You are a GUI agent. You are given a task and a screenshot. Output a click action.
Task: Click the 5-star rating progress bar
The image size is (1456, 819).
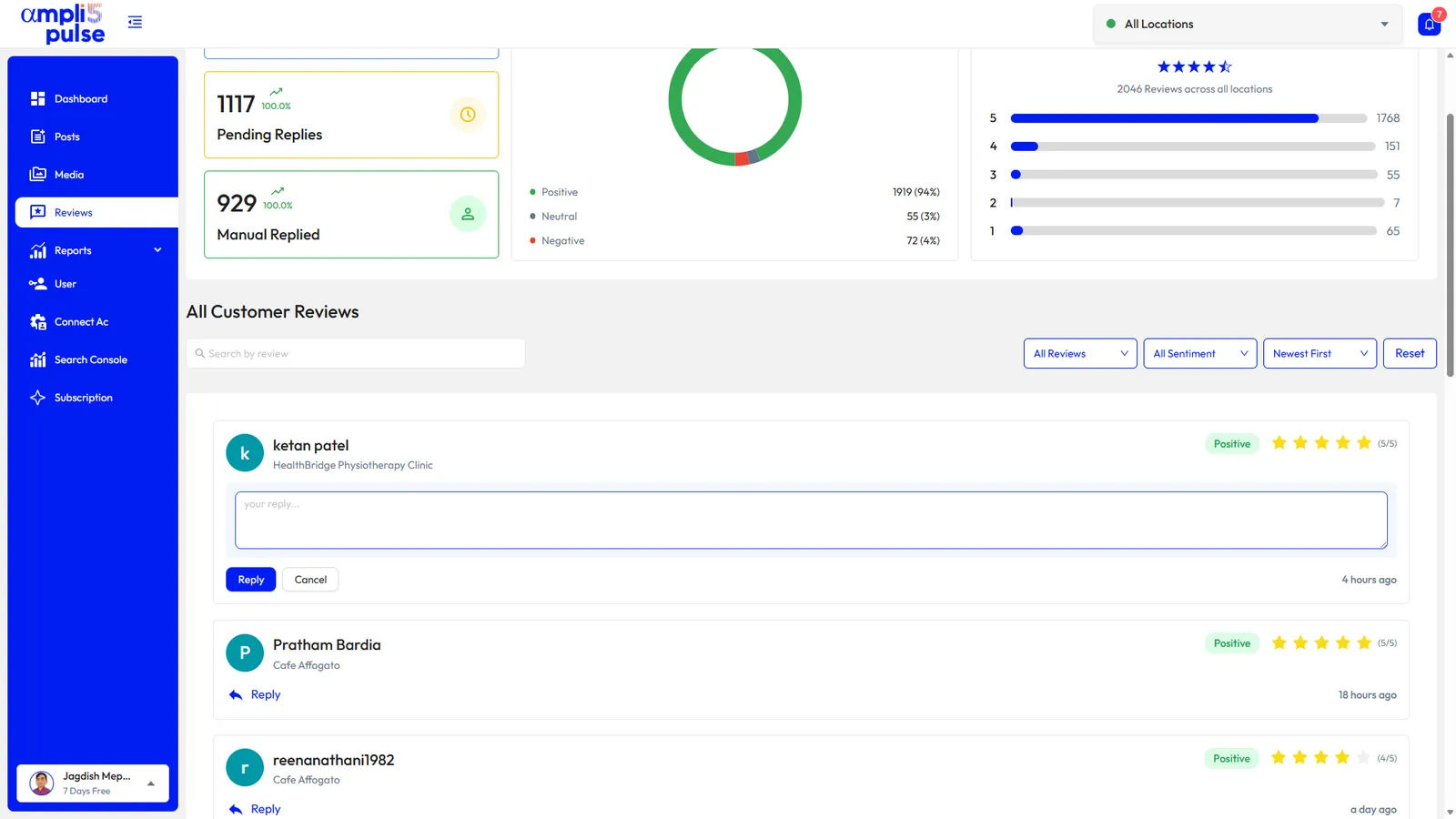pyautogui.click(x=1188, y=118)
